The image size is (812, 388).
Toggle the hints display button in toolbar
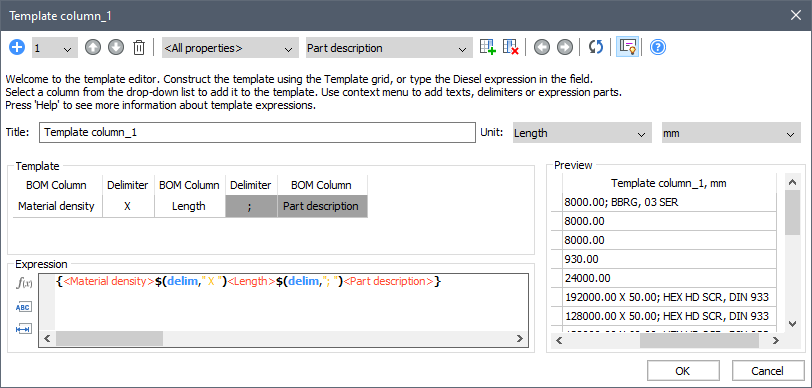point(627,47)
